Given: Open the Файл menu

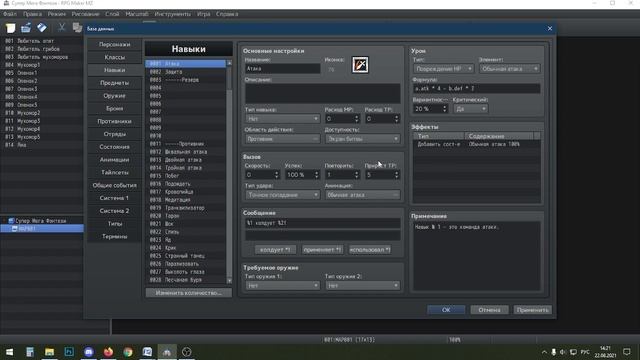Looking at the screenshot, I should 10,14.
